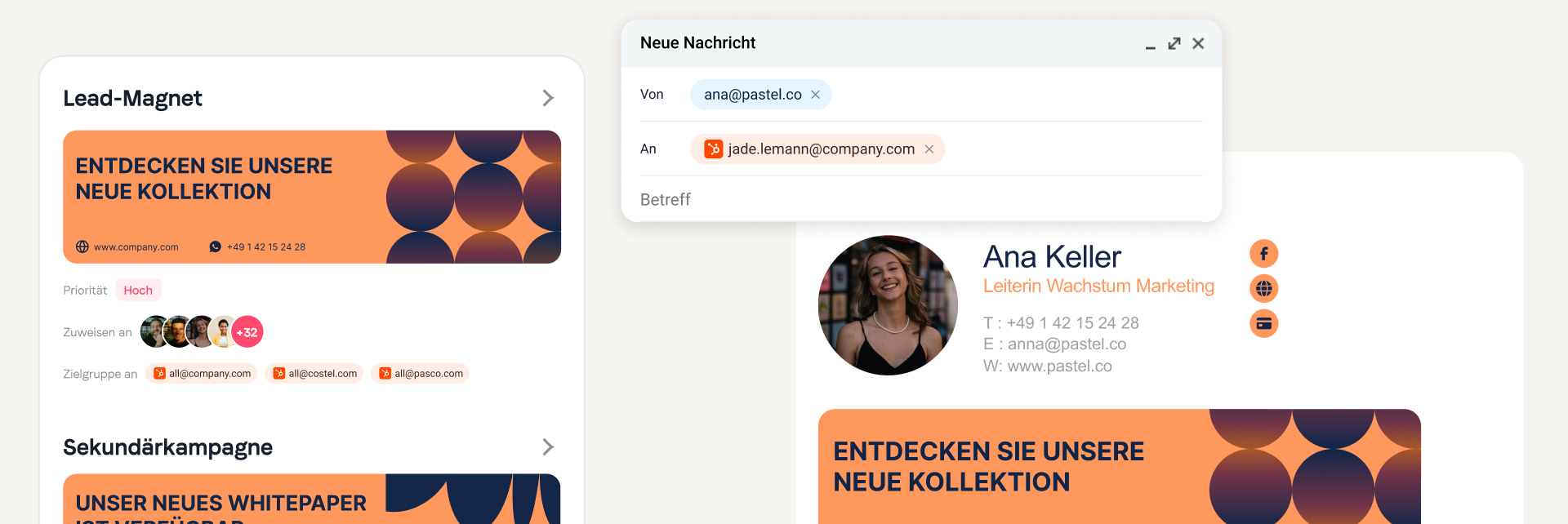1568x524 pixels.
Task: Open the Facebook icon in signature
Action: click(x=1263, y=254)
